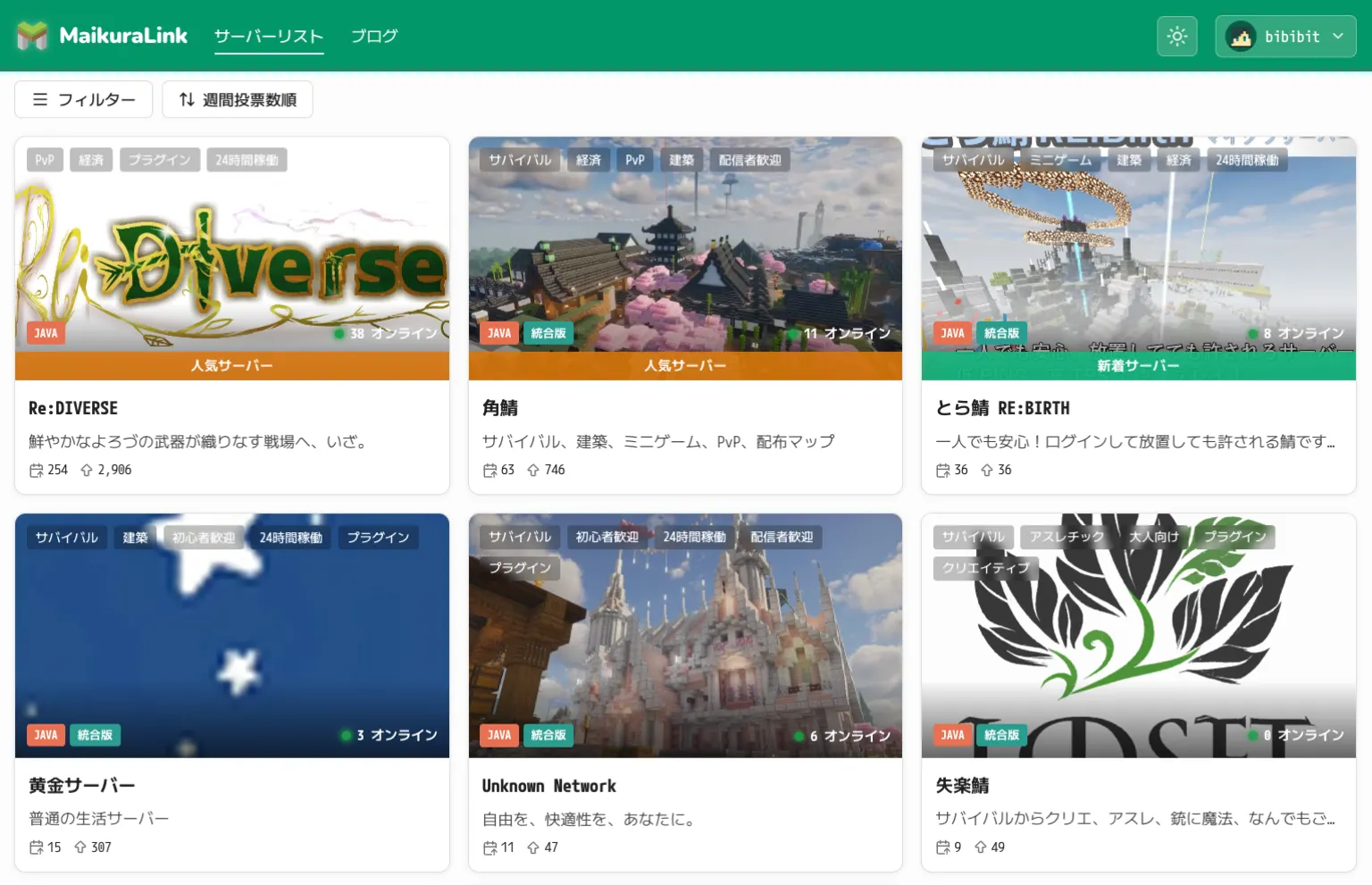The width and height of the screenshot is (1372, 885).
Task: Click the upvote arrow icon beside 2,906
Action: (x=87, y=470)
